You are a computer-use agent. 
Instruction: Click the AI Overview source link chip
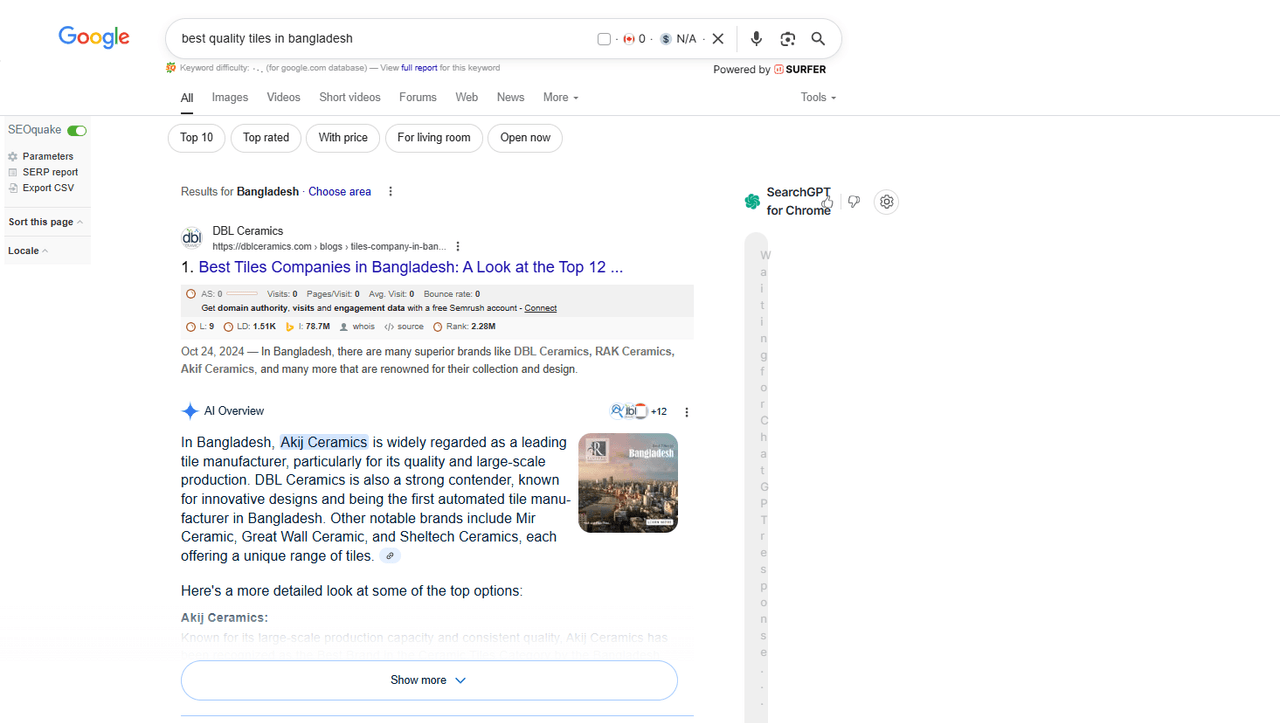390,556
